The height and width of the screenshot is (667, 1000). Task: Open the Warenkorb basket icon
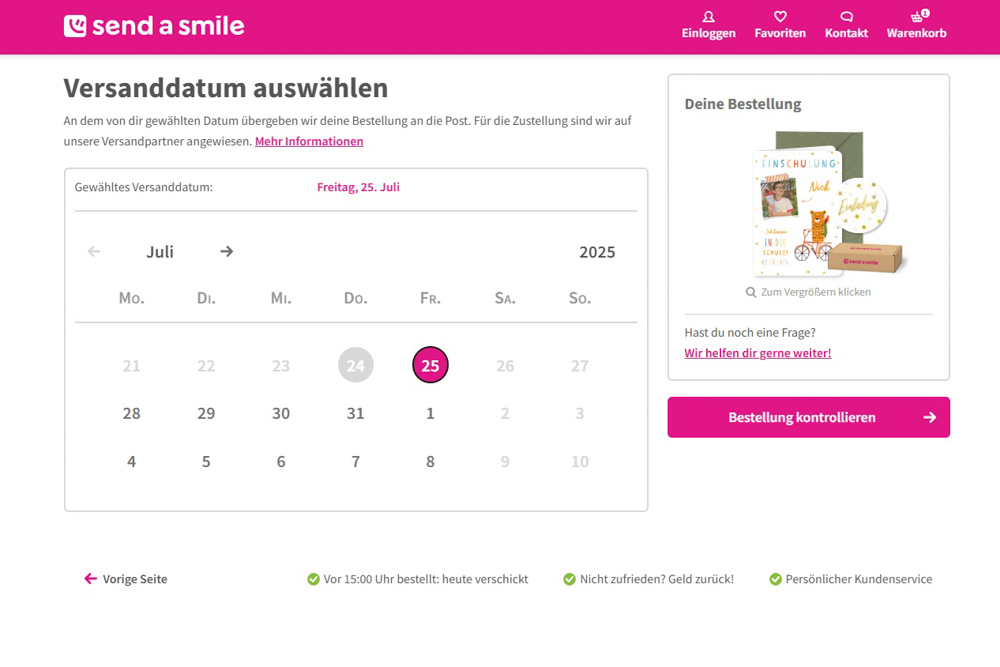point(916,17)
